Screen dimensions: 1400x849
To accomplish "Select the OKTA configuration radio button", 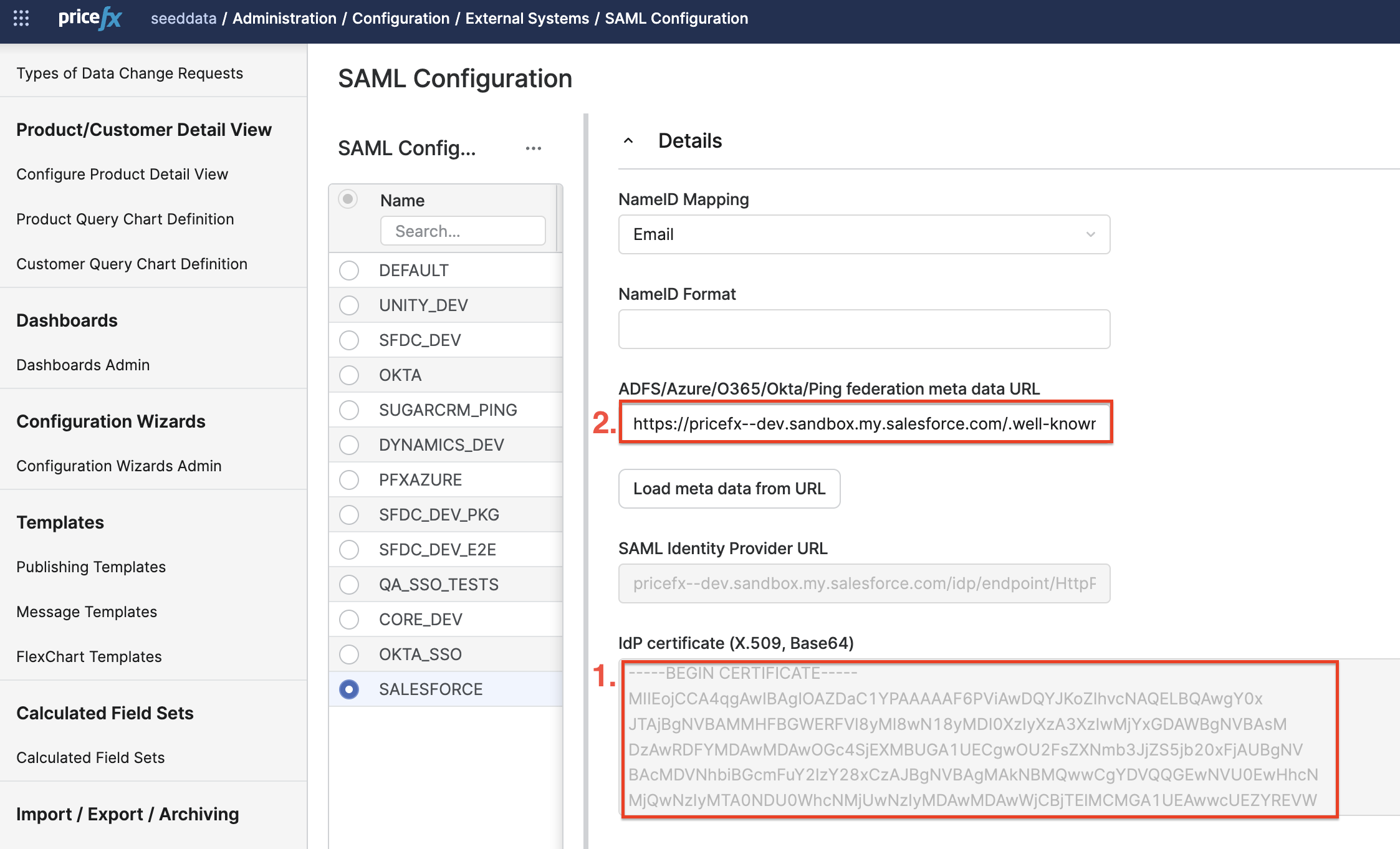I will pyautogui.click(x=349, y=375).
